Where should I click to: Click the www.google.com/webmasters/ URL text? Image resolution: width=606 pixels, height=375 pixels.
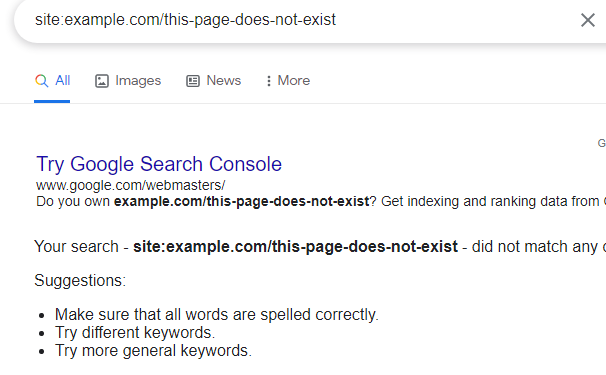click(131, 185)
